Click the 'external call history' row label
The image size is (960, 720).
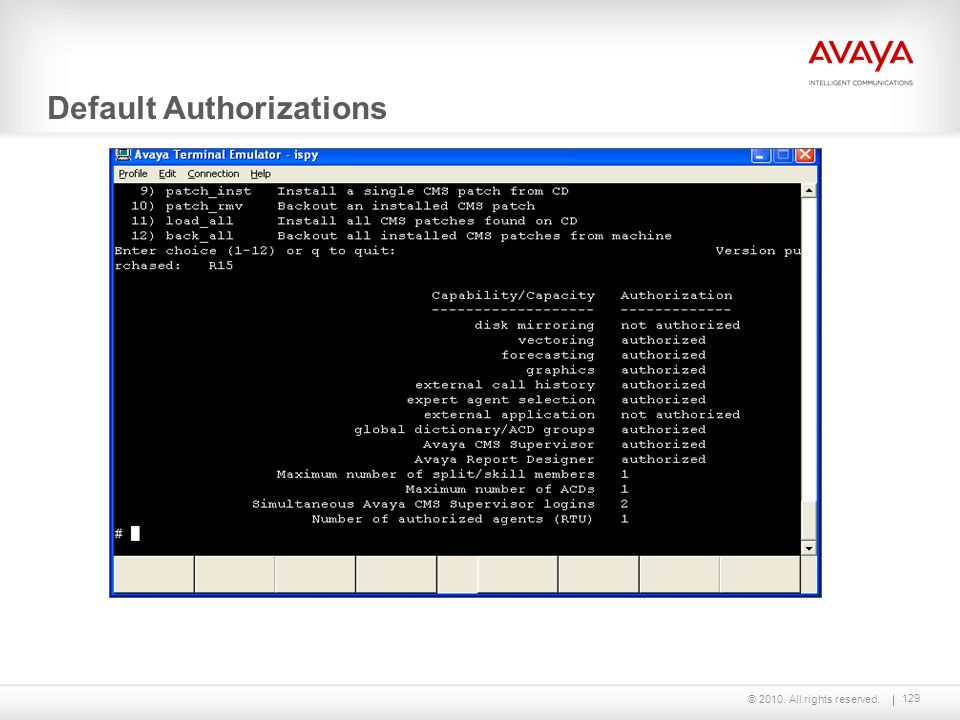(505, 385)
